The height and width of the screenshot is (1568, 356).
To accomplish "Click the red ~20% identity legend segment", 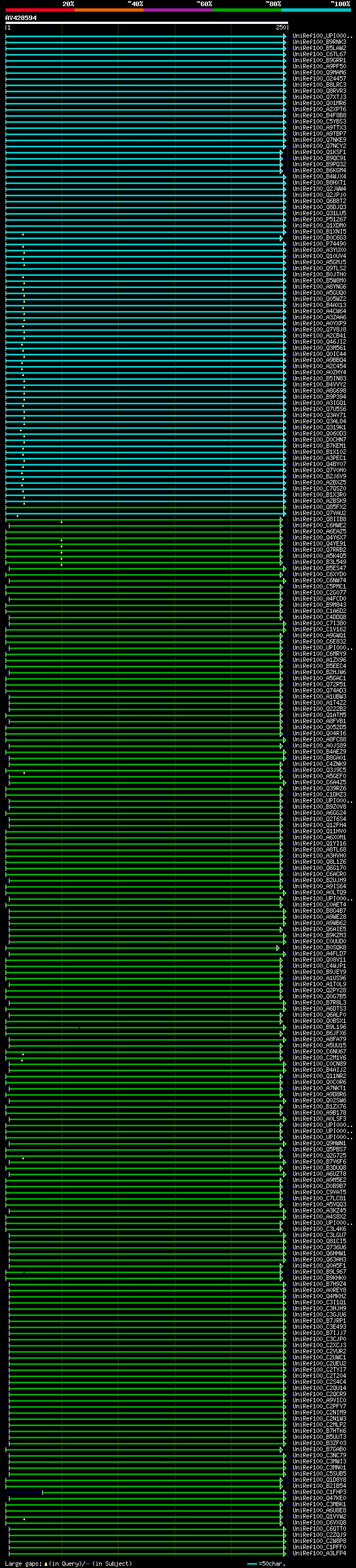I will pos(39,10).
